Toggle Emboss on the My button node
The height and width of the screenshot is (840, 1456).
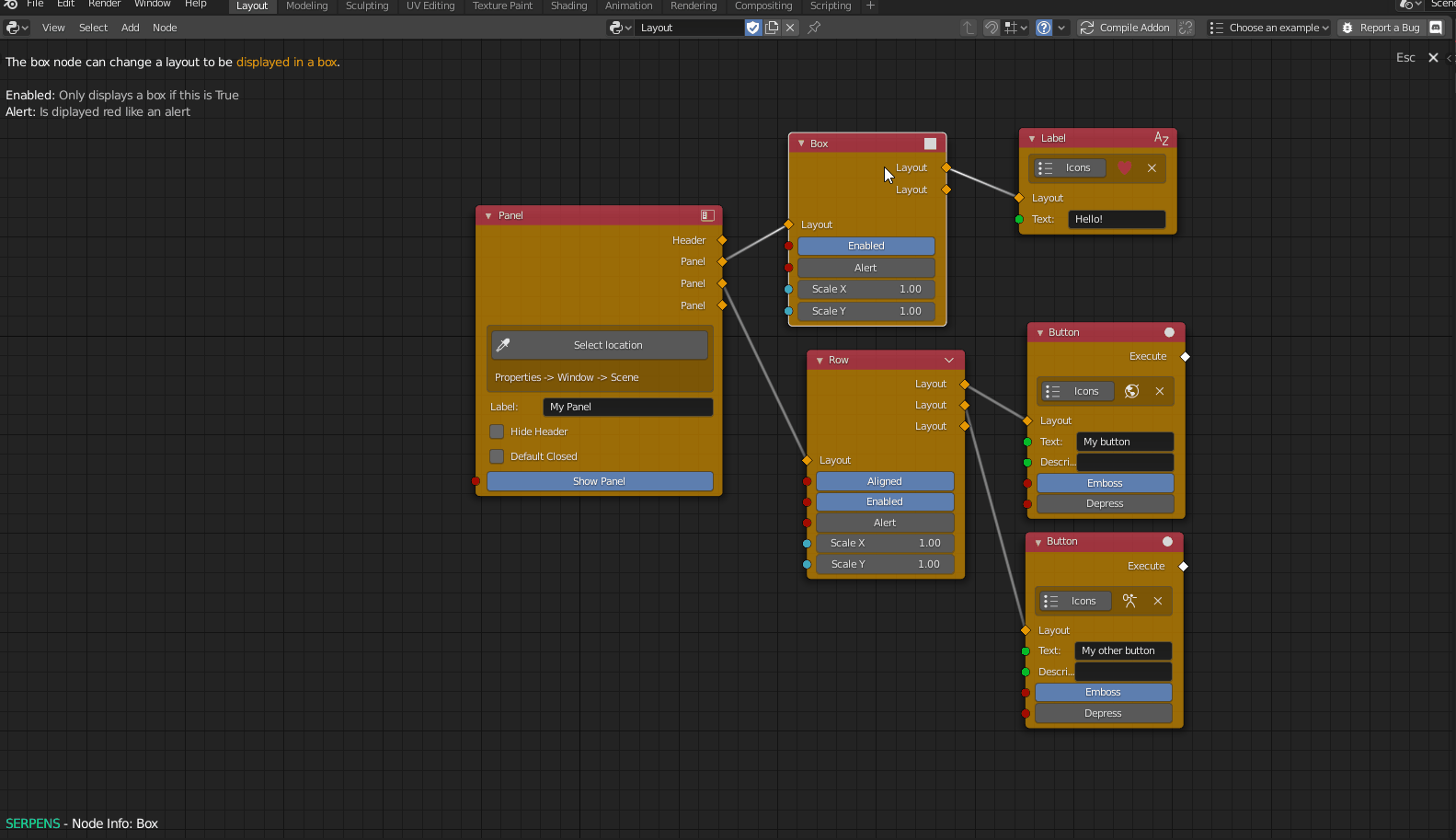coord(1106,483)
